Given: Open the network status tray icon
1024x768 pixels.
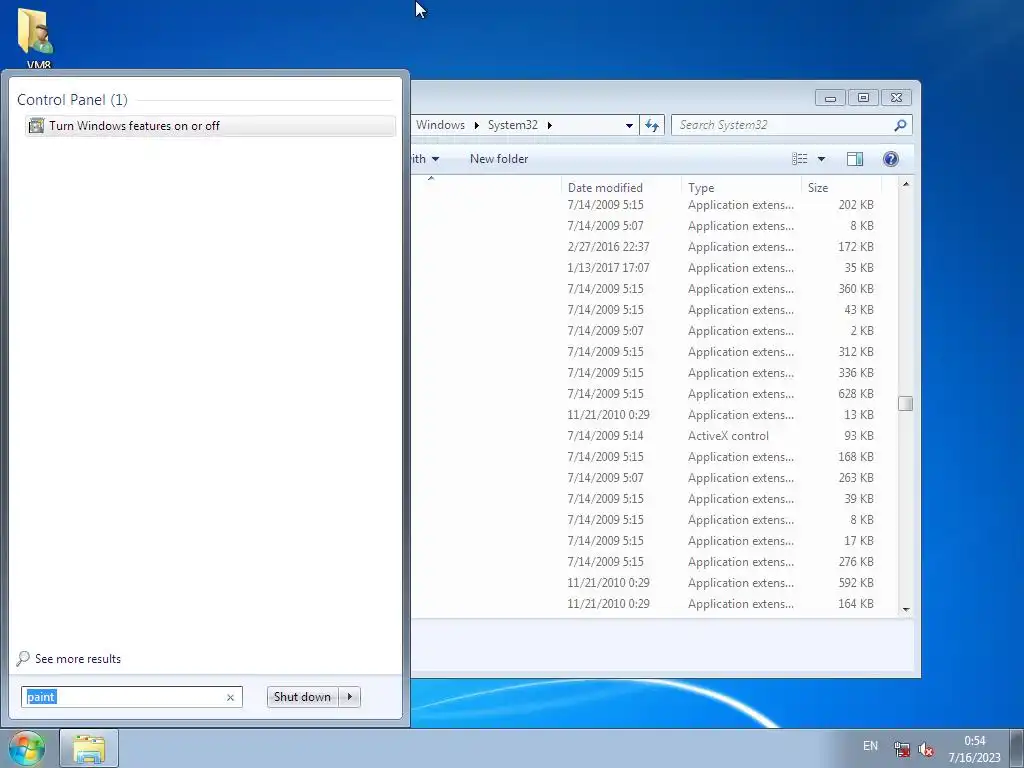Looking at the screenshot, I should pos(902,749).
